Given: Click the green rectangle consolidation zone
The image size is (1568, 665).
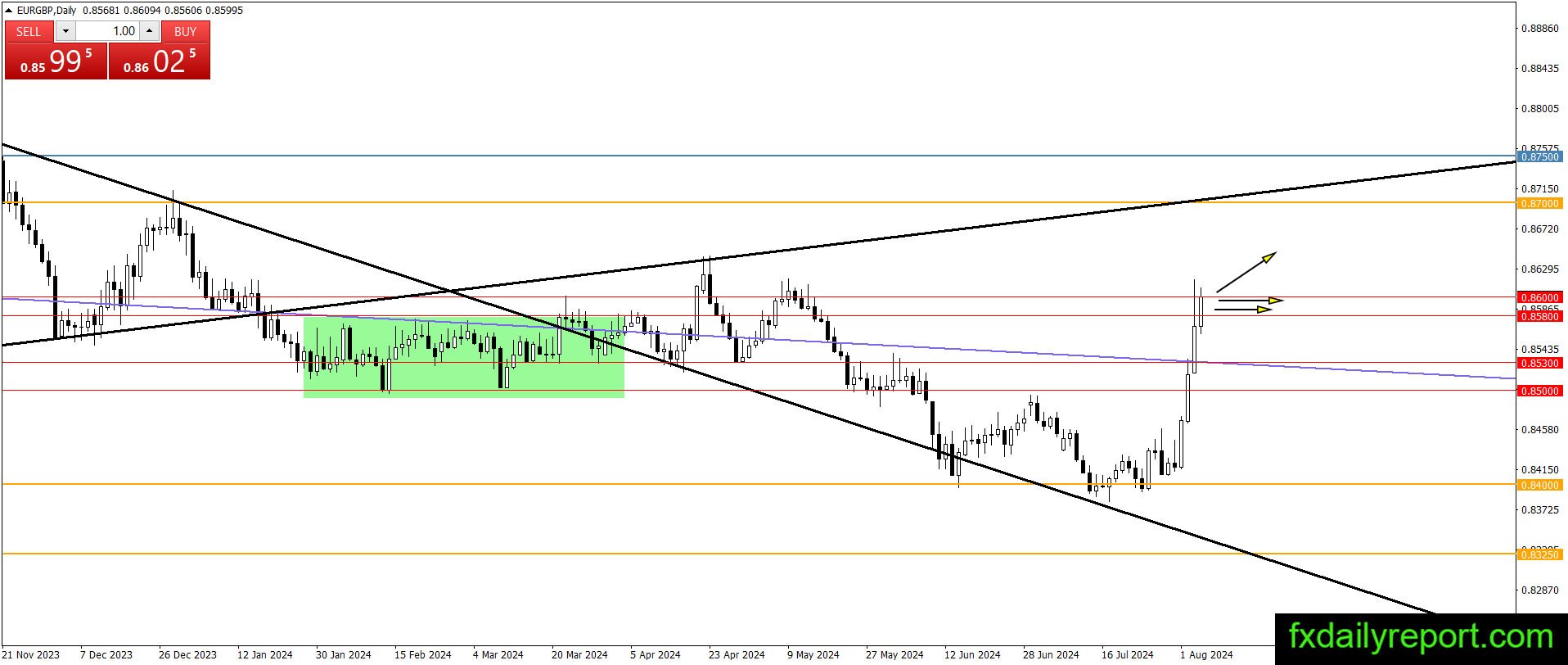Looking at the screenshot, I should click(x=463, y=357).
